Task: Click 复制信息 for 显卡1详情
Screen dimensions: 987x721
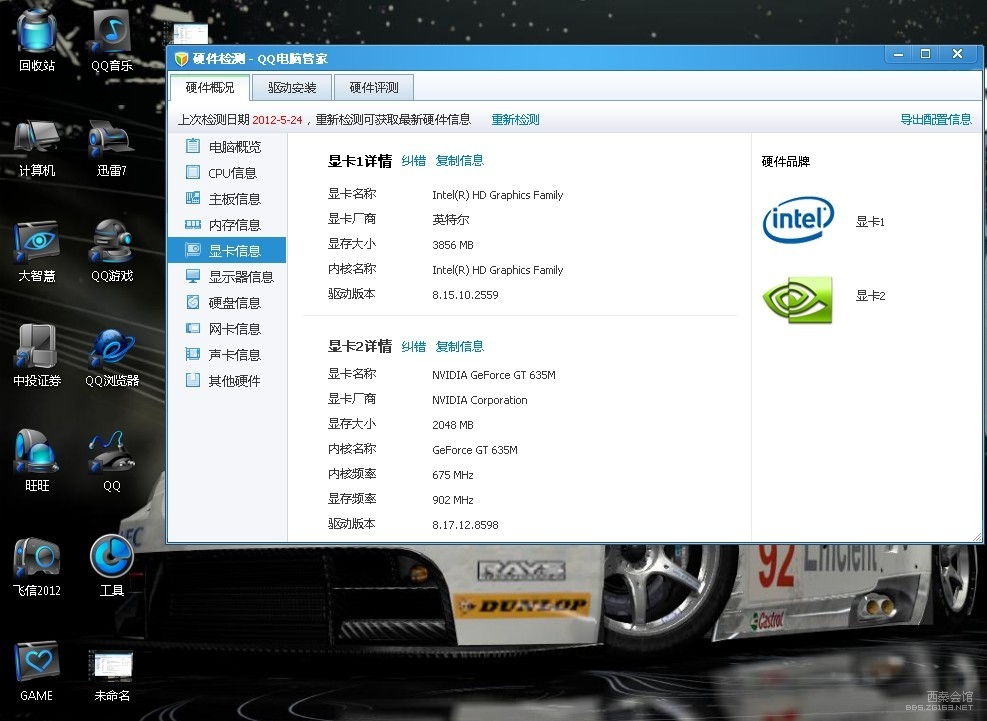Action: point(460,161)
